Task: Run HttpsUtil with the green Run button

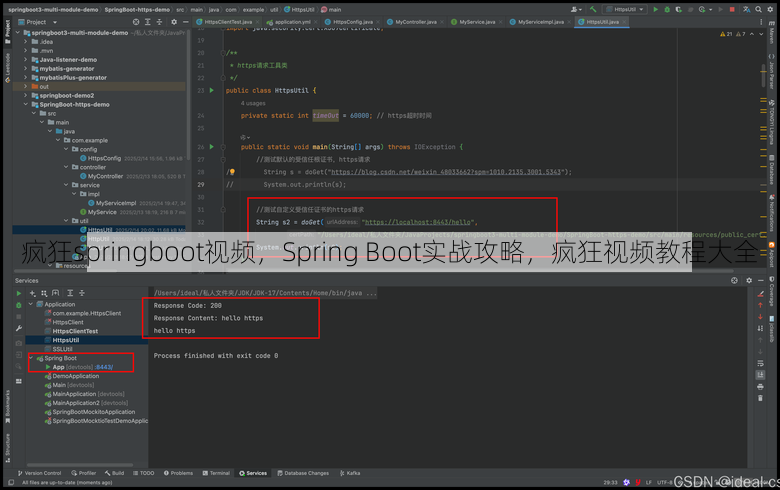Action: tap(655, 9)
